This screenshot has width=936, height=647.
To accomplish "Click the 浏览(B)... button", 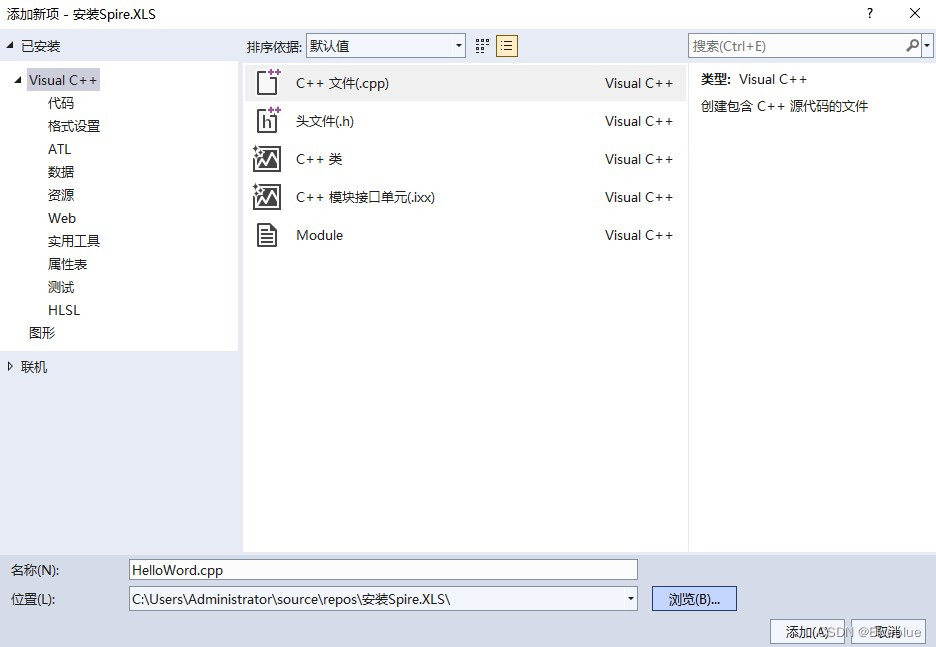I will click(694, 599).
